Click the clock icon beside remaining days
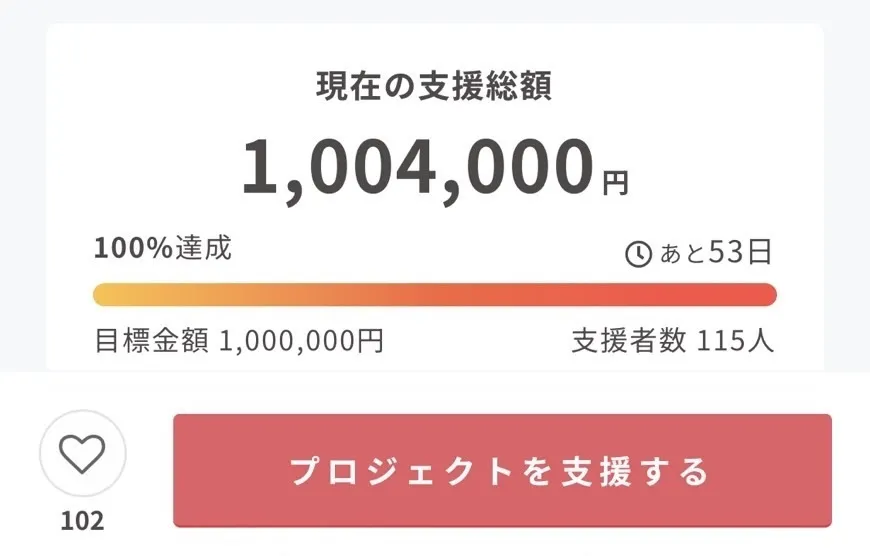 (x=638, y=254)
